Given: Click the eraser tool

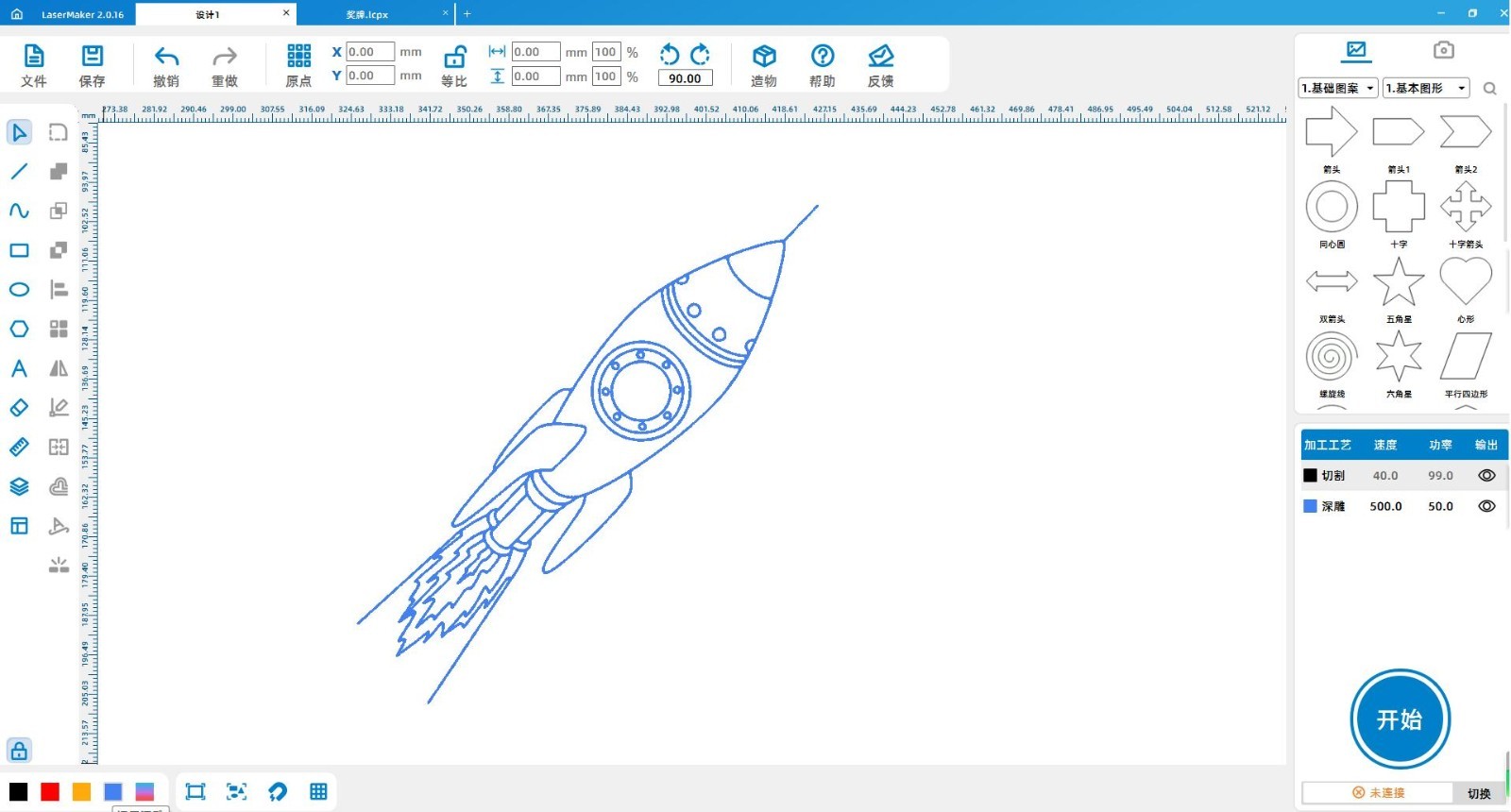Looking at the screenshot, I should coord(19,408).
